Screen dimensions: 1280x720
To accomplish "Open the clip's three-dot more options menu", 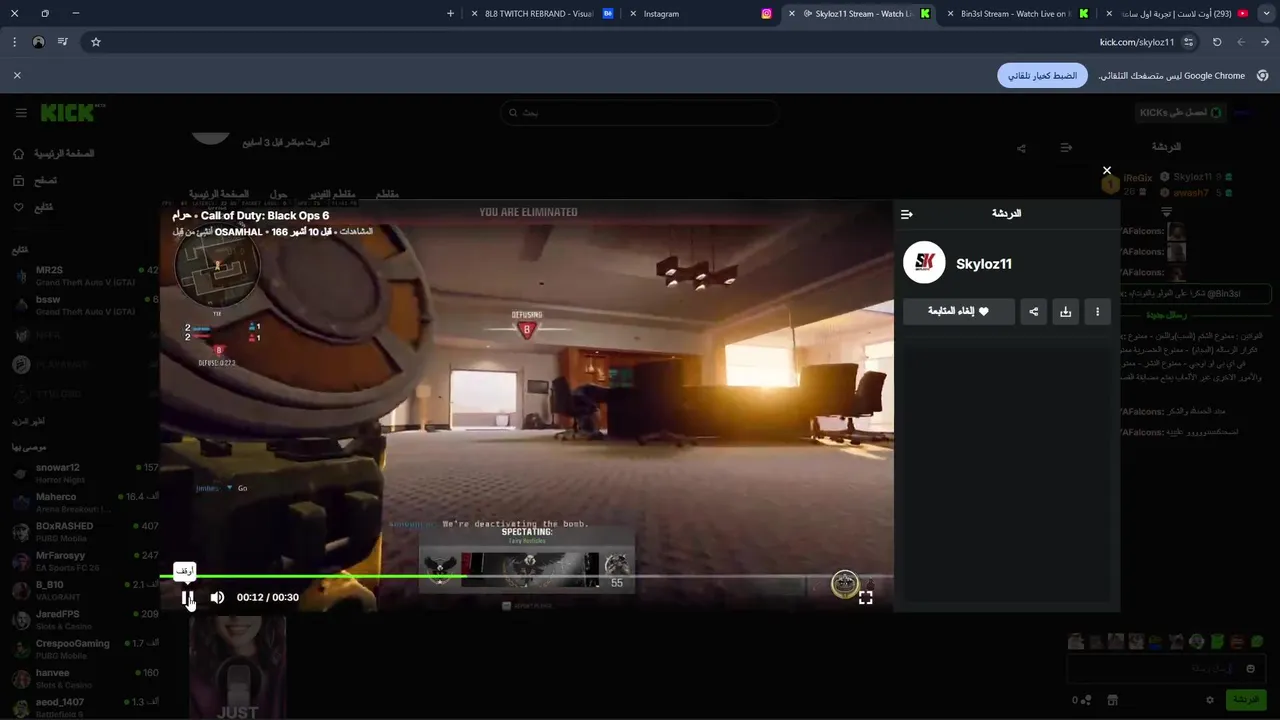I will pos(1097,311).
